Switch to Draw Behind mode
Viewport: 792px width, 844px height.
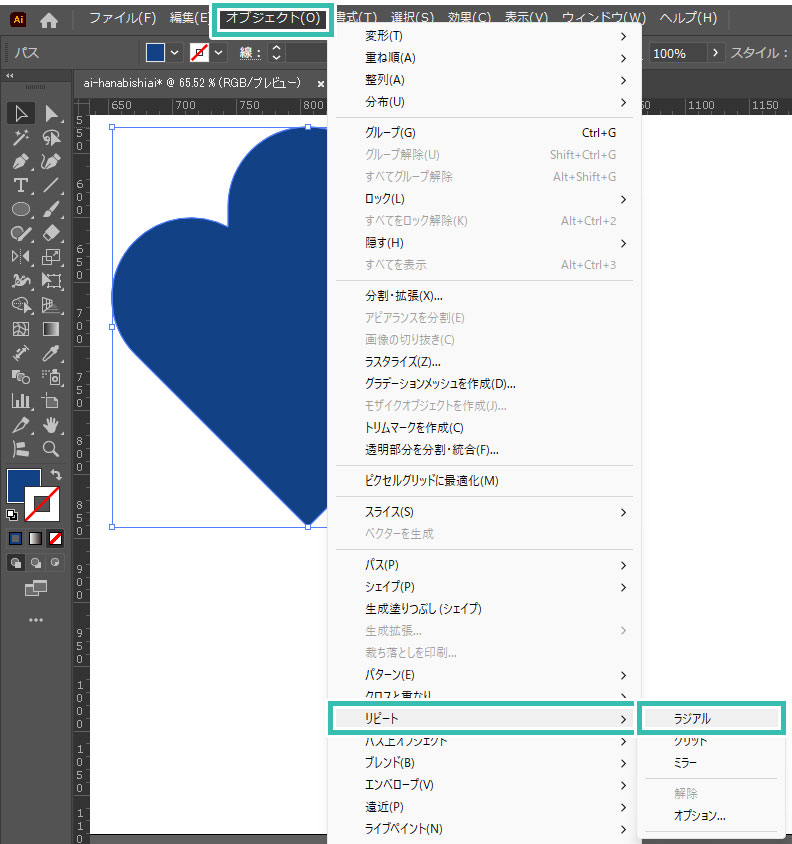(x=37, y=562)
